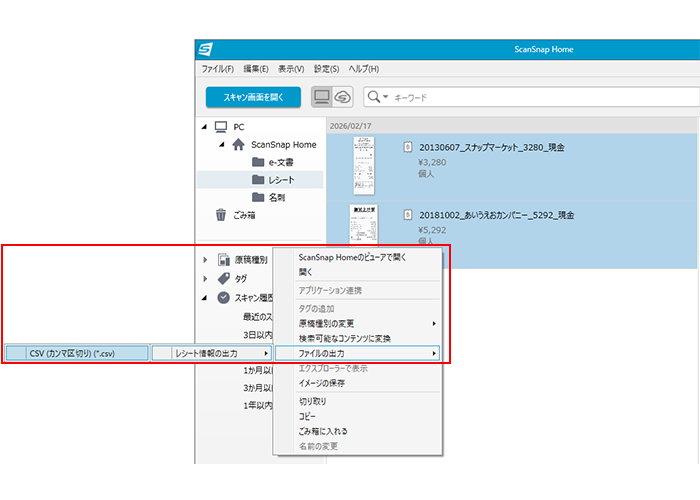
Task: Collapse the PC tree node
Action: pyautogui.click(x=205, y=127)
